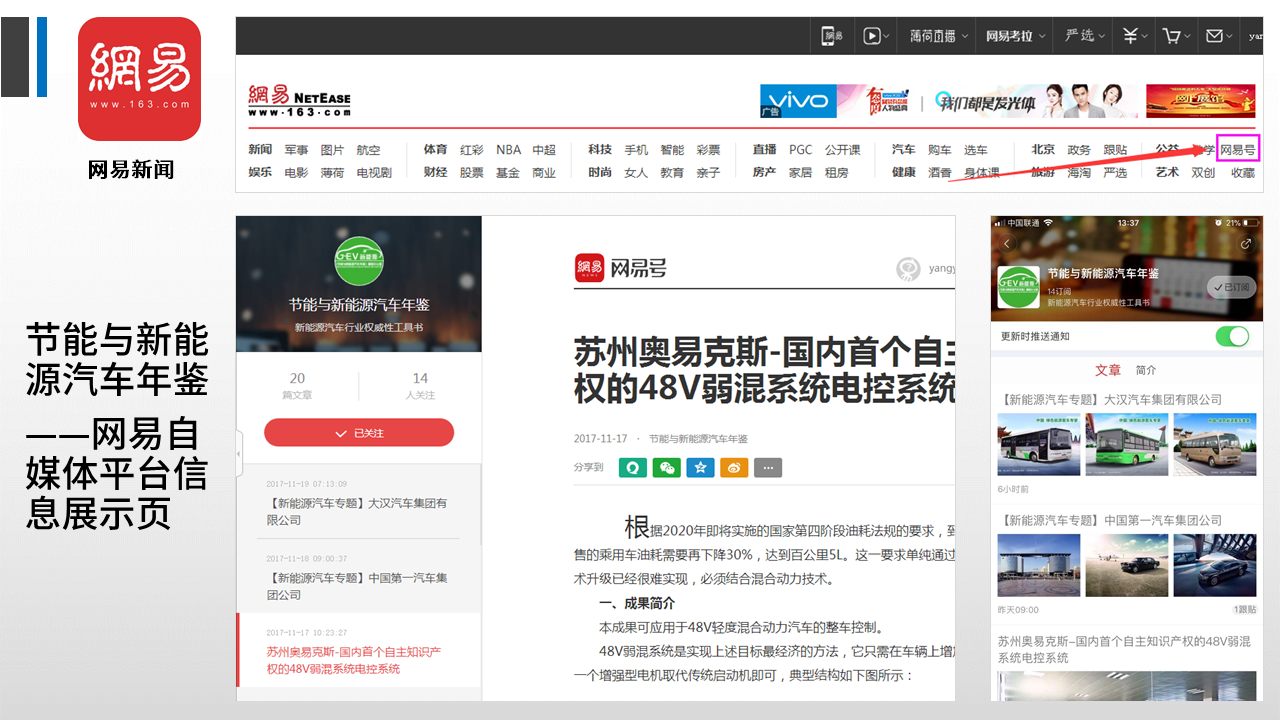Tap the green bus thumbnail
Image resolution: width=1280 pixels, height=720 pixels.
[x=1126, y=444]
